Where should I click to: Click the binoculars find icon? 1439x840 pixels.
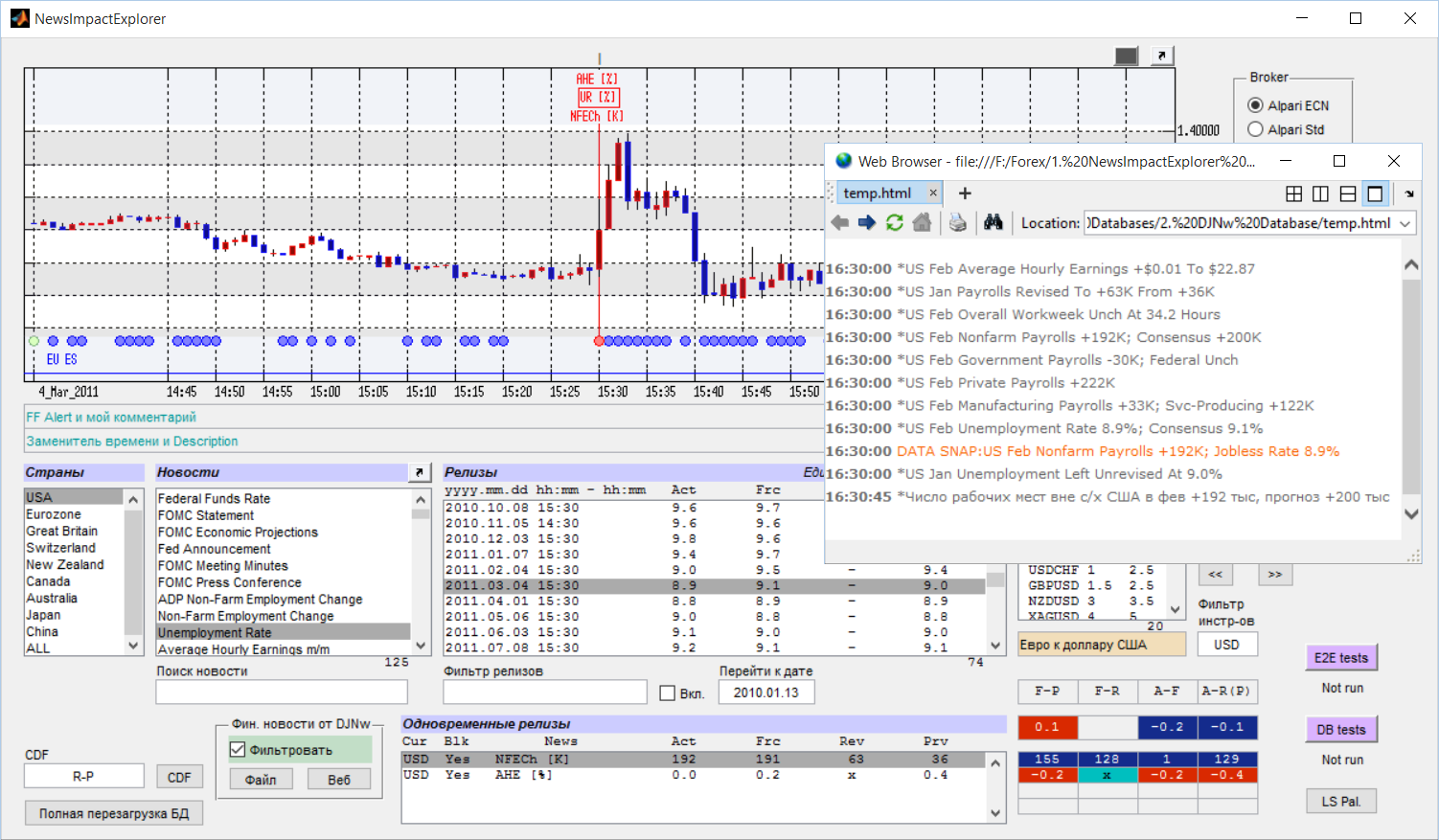point(994,223)
